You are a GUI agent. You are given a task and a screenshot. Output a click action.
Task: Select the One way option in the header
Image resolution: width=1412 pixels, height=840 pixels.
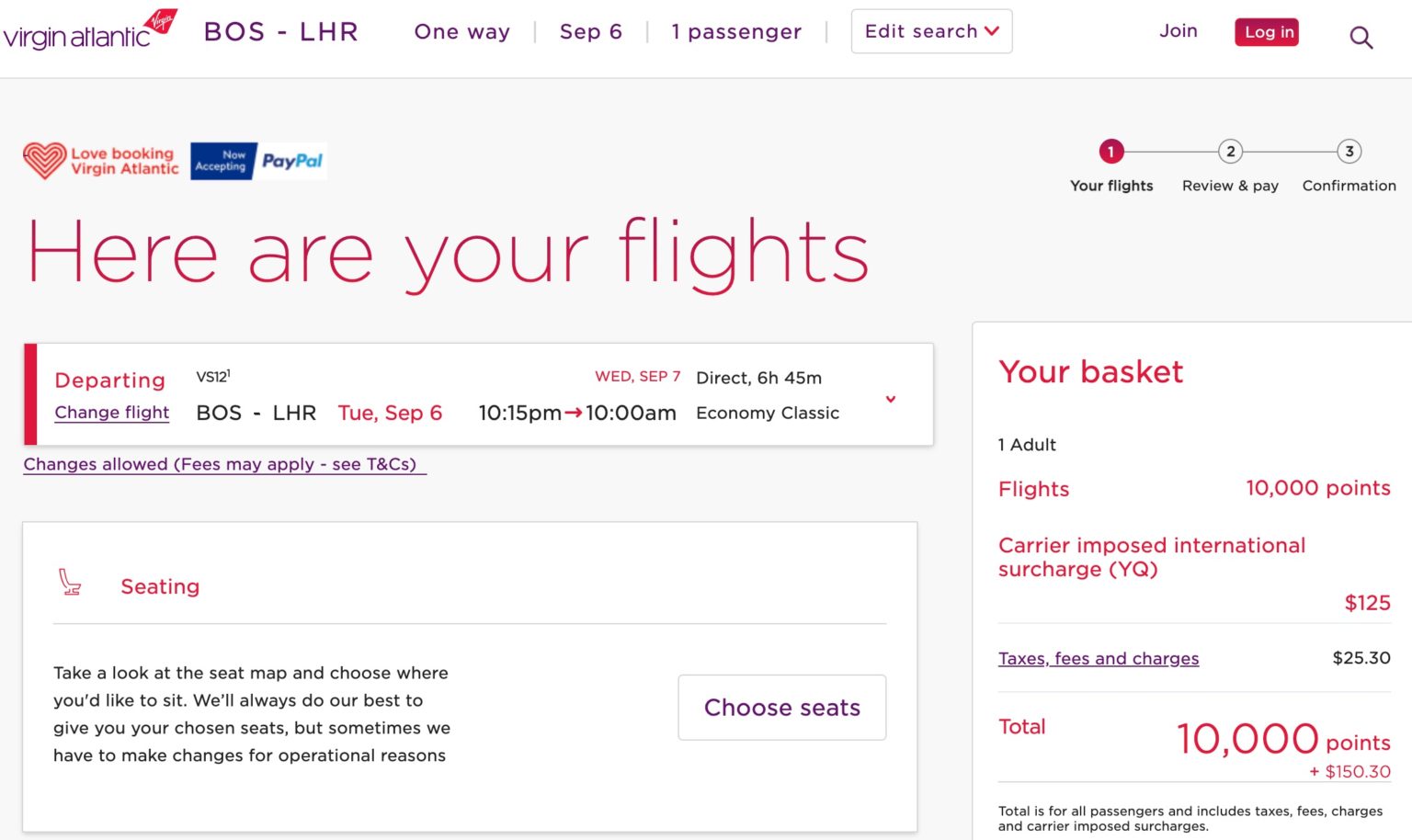[x=461, y=31]
